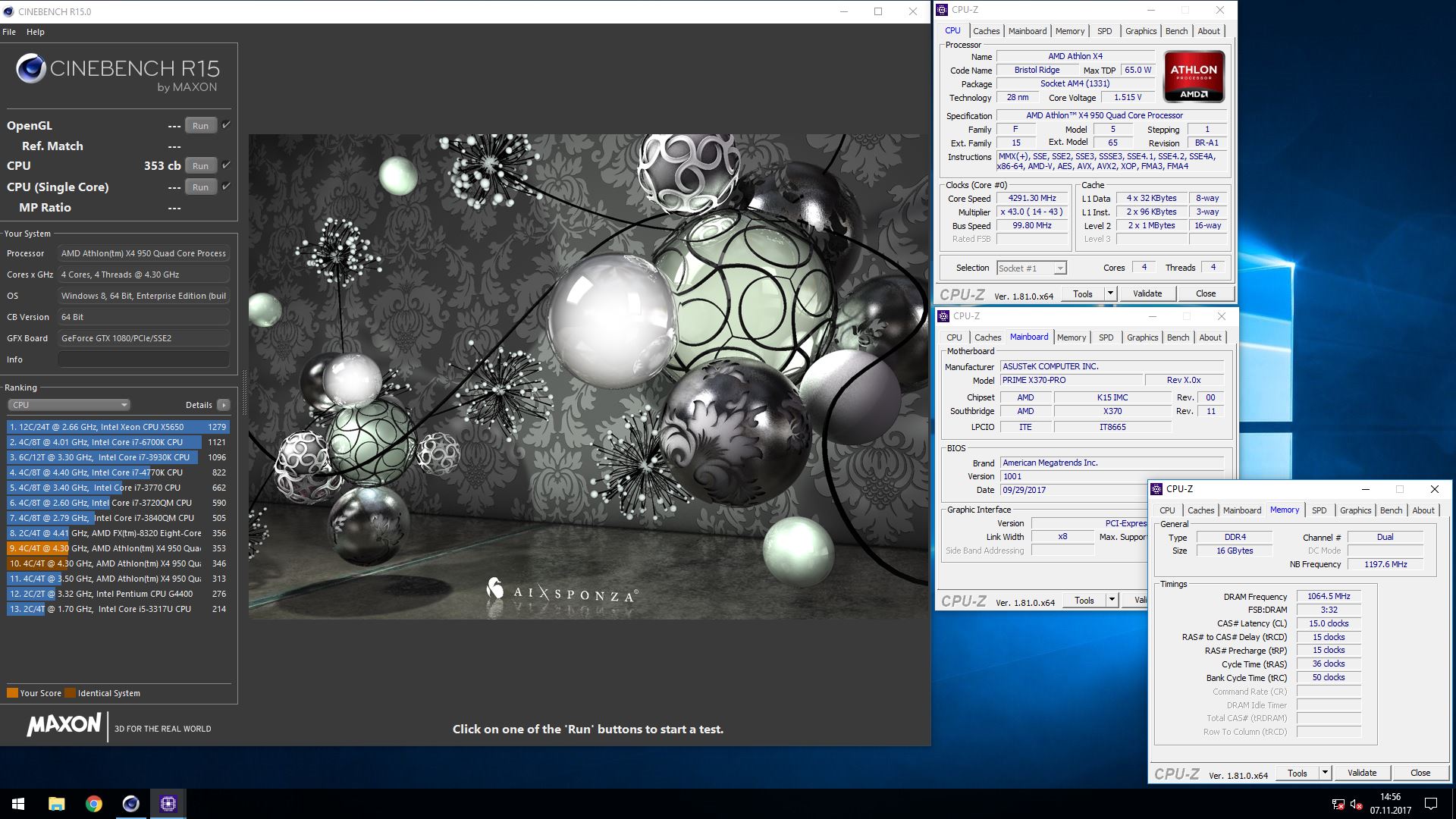Open File Explorer from the taskbar
The image size is (1456, 819).
56,804
